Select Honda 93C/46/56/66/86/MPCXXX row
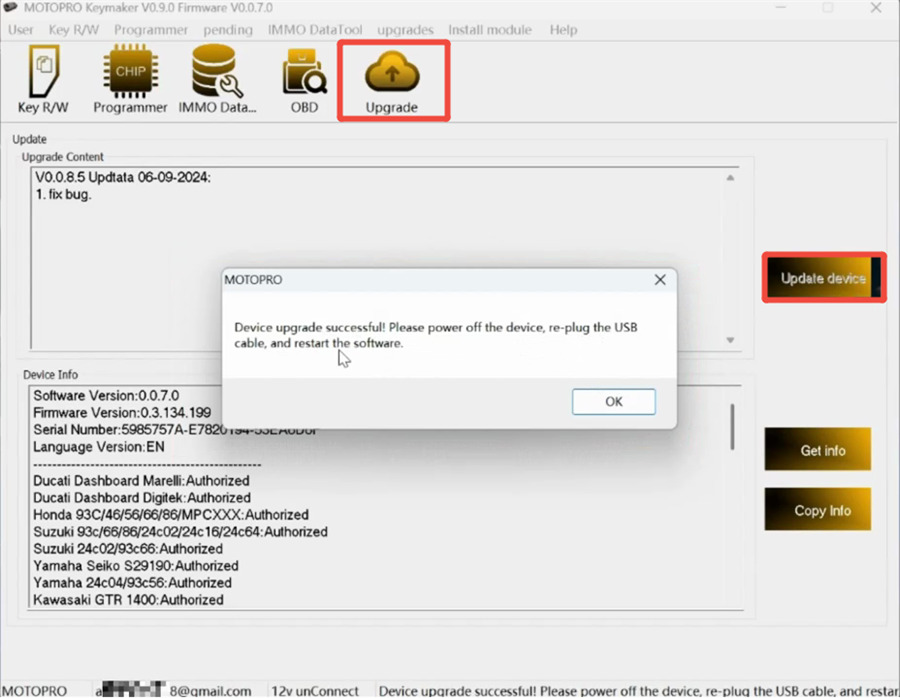Image resolution: width=900 pixels, height=698 pixels. 171,514
